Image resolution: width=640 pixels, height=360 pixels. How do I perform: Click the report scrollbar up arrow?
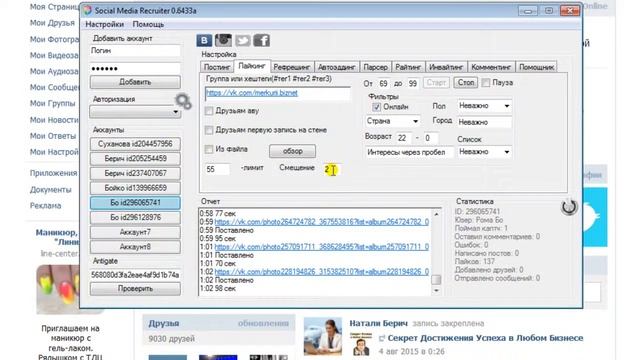436,214
